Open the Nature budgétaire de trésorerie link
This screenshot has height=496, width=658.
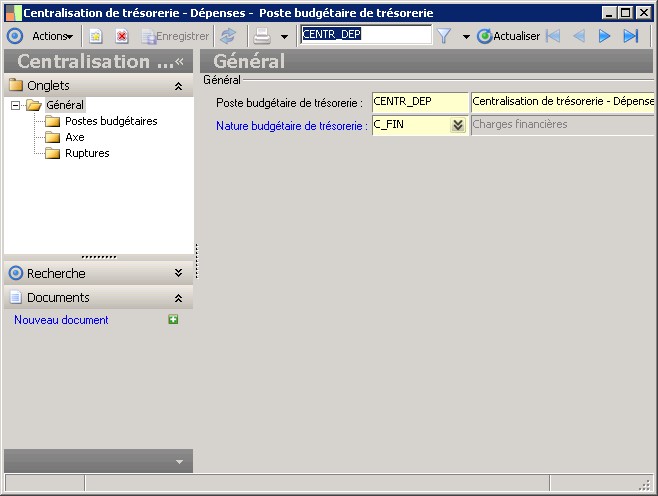pos(292,126)
